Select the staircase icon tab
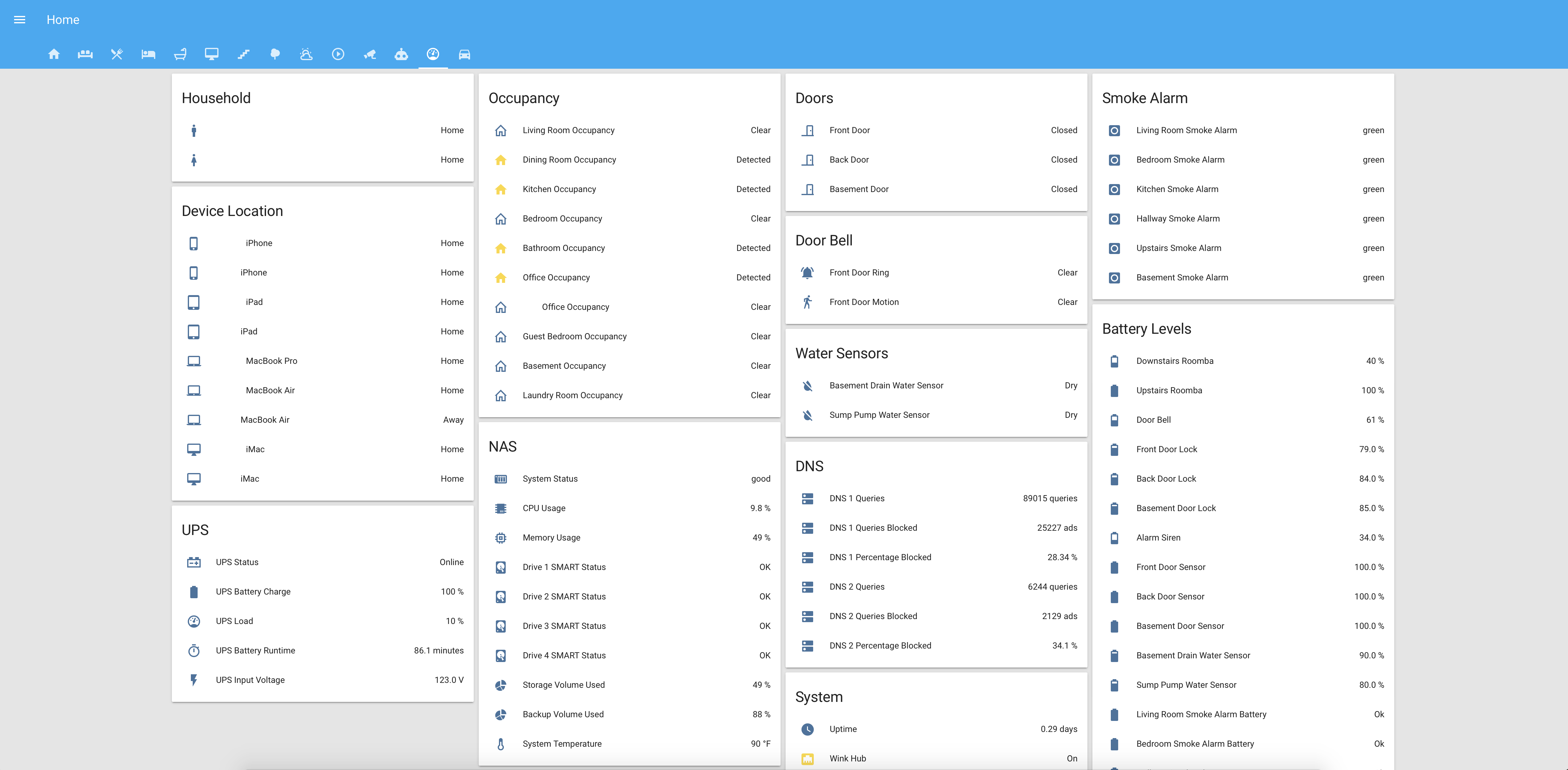 pyautogui.click(x=243, y=54)
